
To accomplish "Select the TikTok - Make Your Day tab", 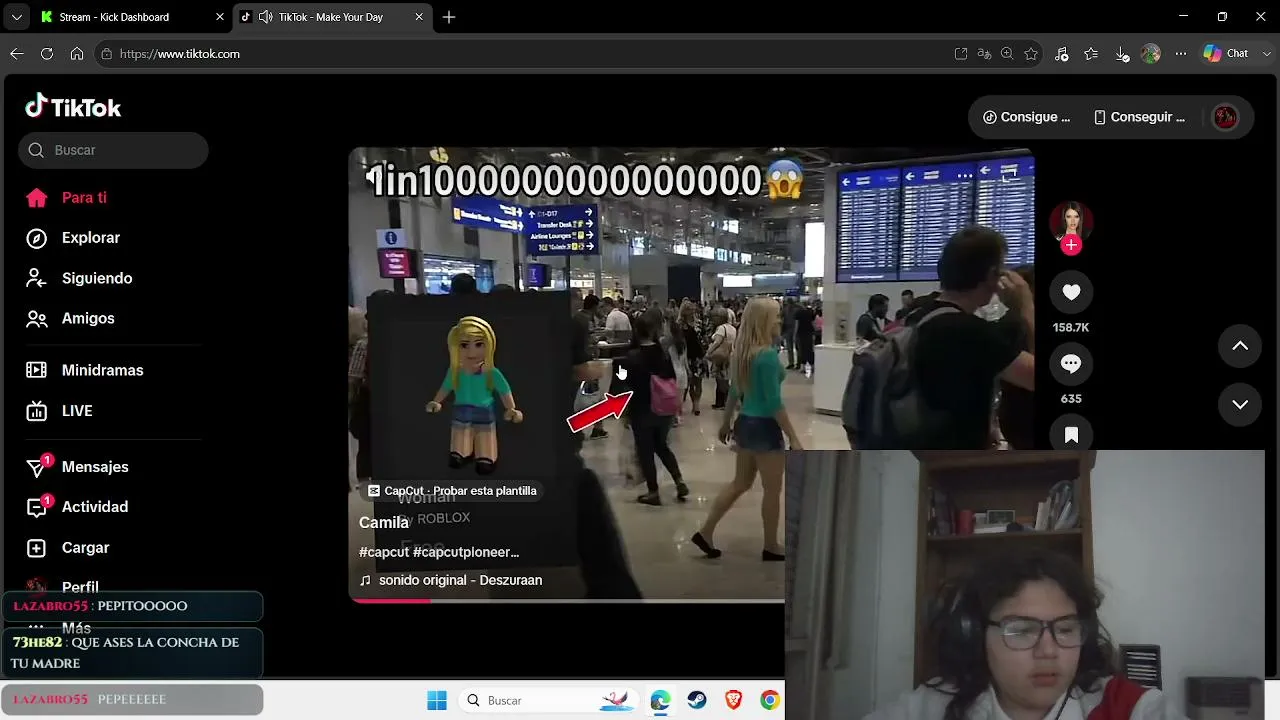I will click(330, 17).
